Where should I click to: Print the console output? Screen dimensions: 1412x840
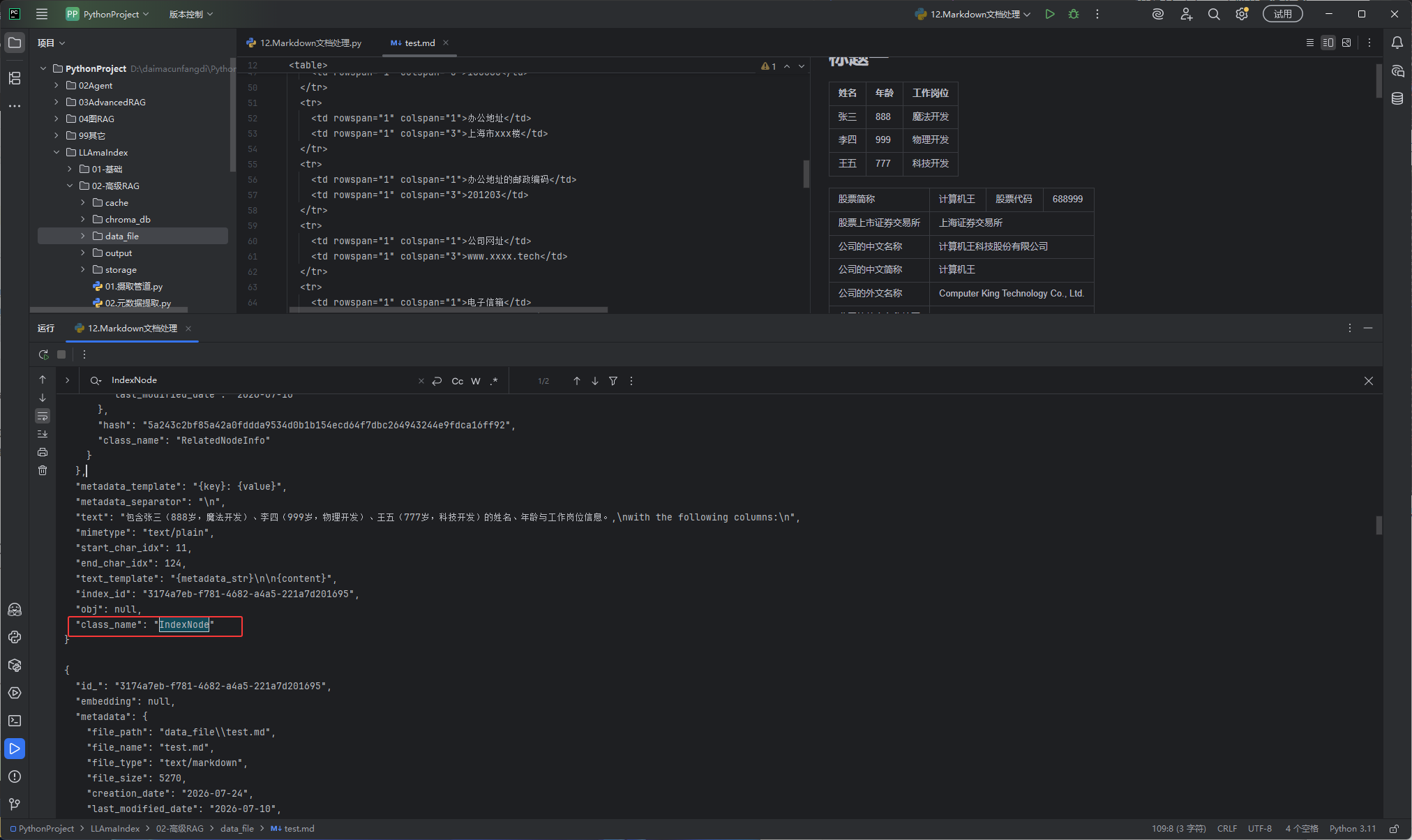(43, 452)
